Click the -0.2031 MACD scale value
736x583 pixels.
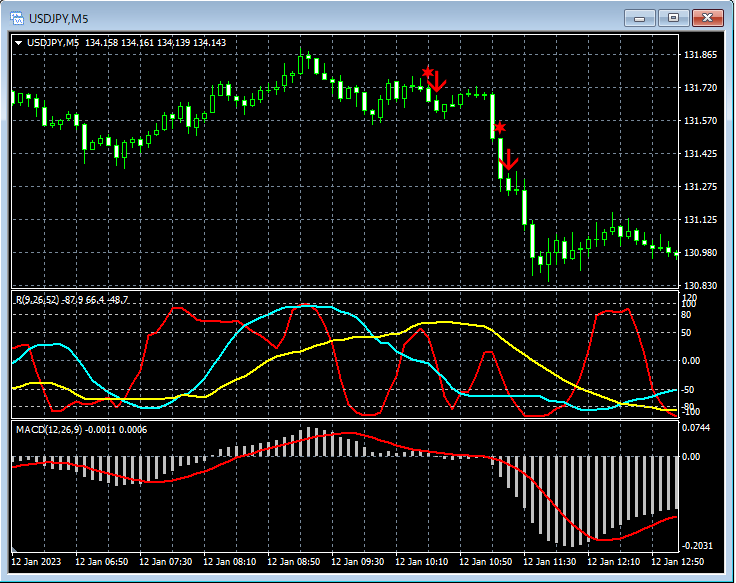[x=697, y=545]
